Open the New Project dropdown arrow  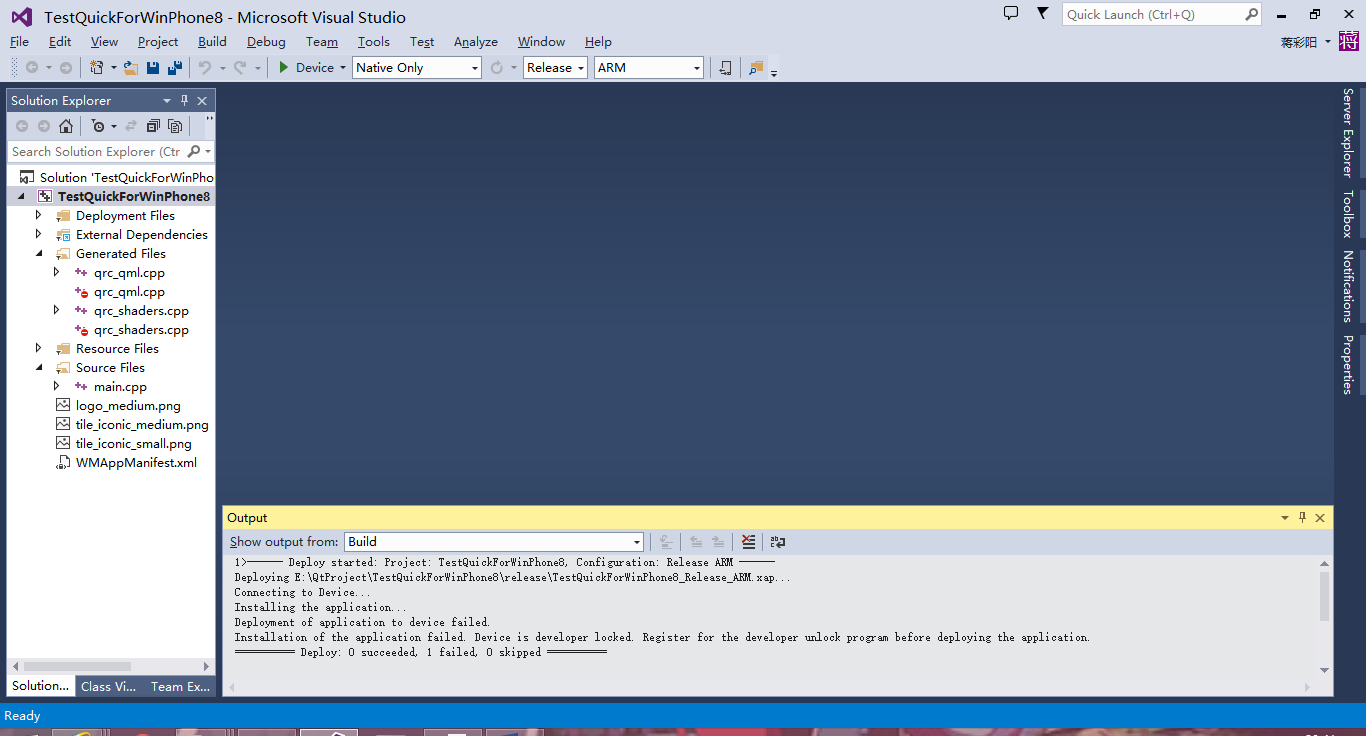click(x=114, y=68)
